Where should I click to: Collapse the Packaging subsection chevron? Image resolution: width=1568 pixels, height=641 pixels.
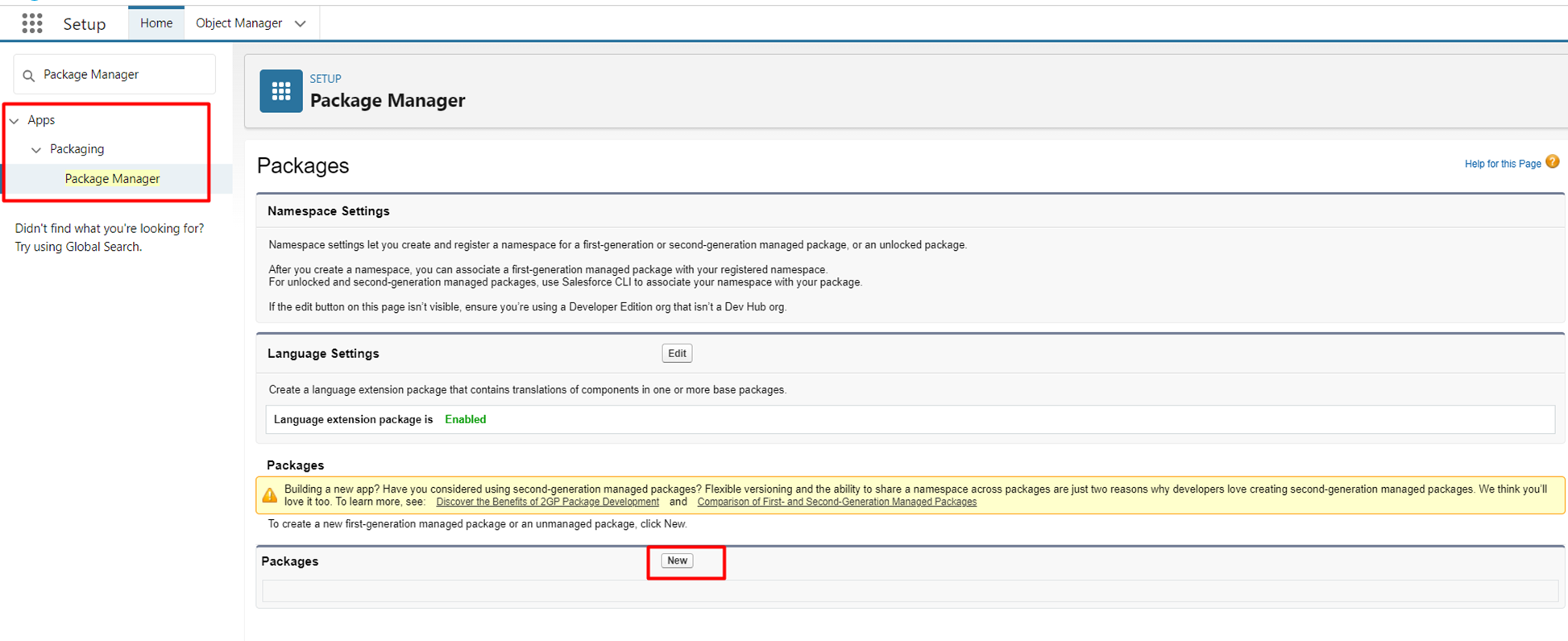point(36,150)
